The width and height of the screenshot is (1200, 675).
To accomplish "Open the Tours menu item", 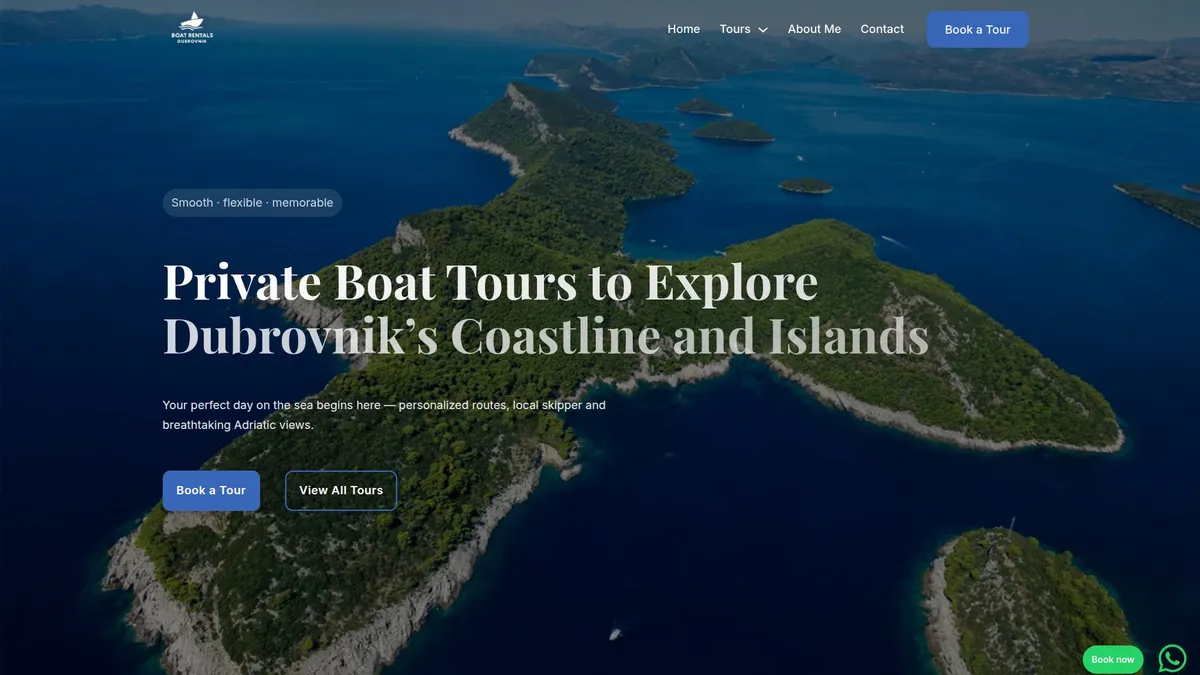I will click(x=735, y=29).
